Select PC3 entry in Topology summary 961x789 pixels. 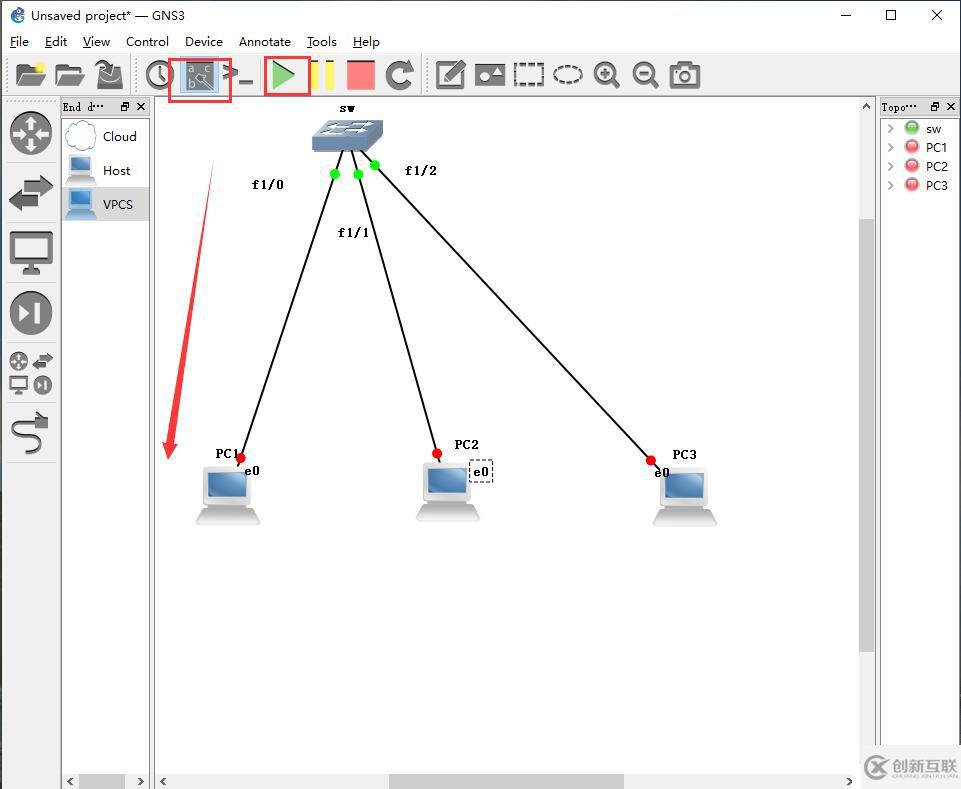pyautogui.click(x=936, y=185)
